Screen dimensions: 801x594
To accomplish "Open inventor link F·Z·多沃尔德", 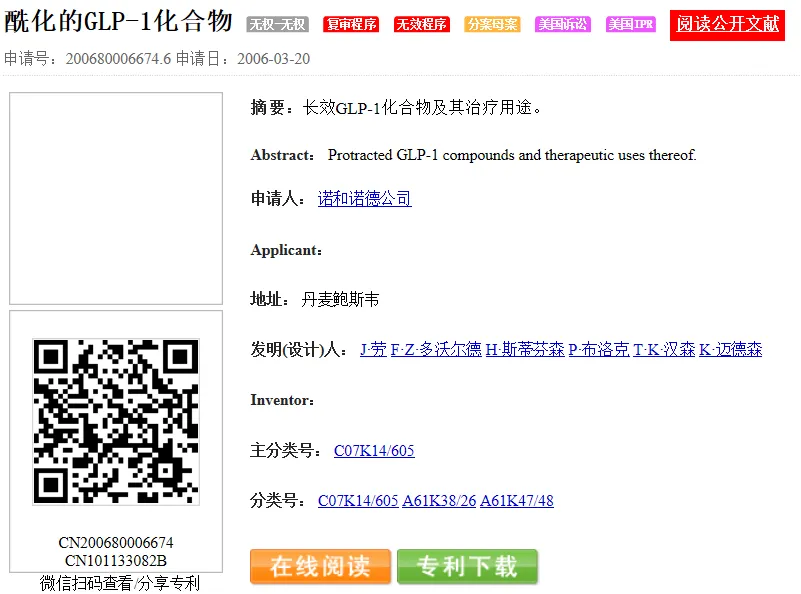I will point(436,350).
